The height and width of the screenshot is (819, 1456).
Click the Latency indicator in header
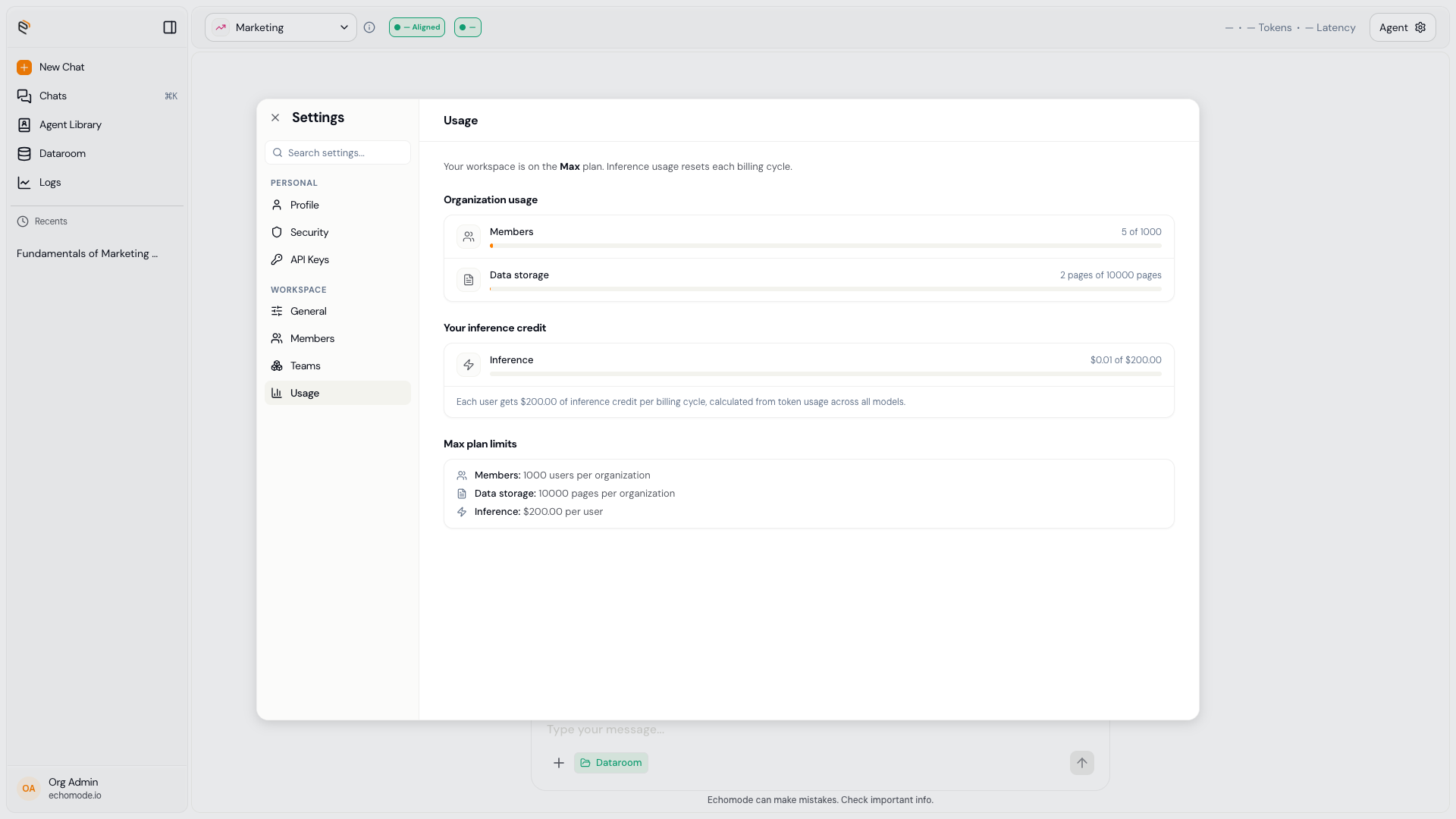[x=1330, y=27]
